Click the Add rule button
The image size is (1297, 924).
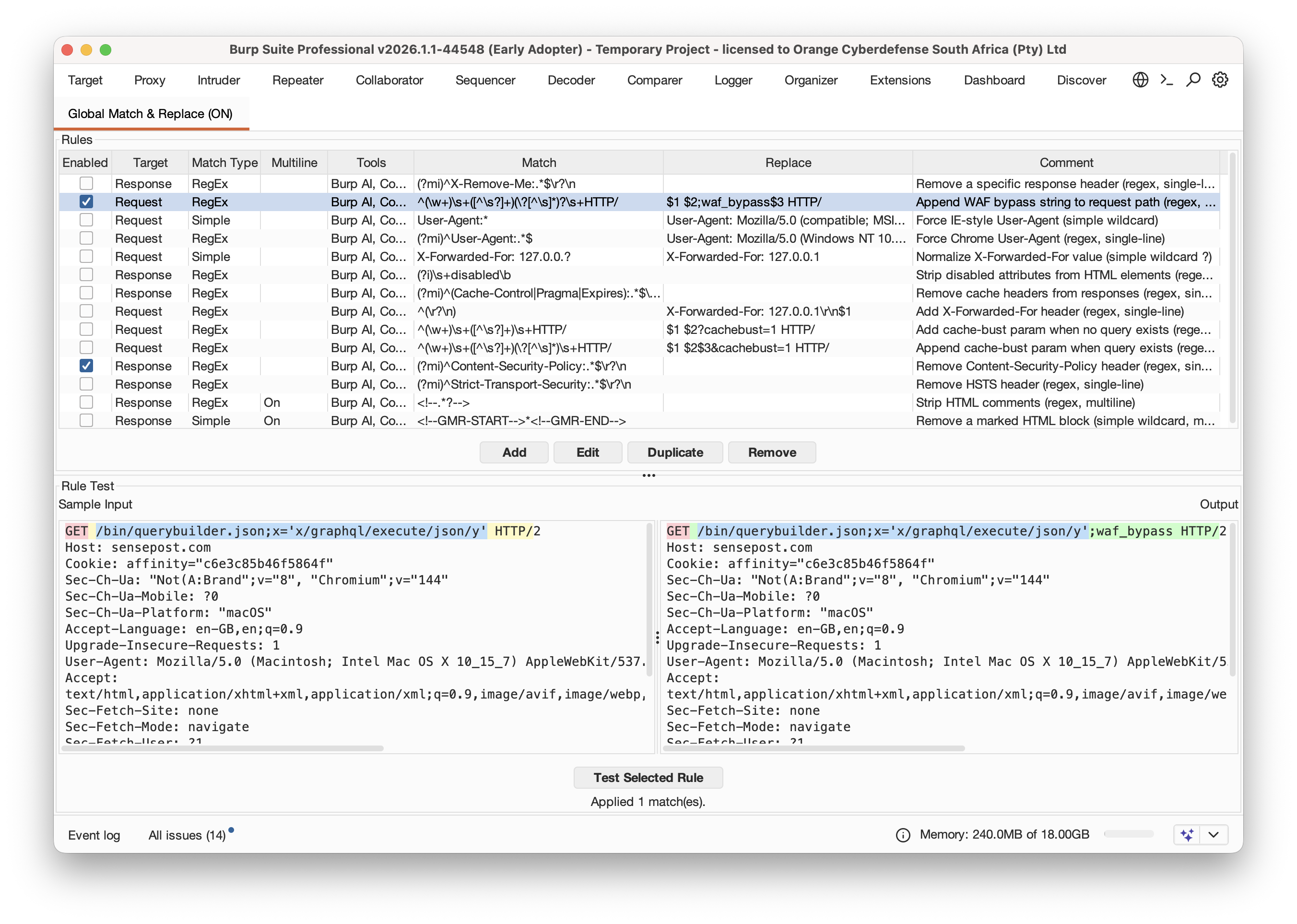coord(514,452)
